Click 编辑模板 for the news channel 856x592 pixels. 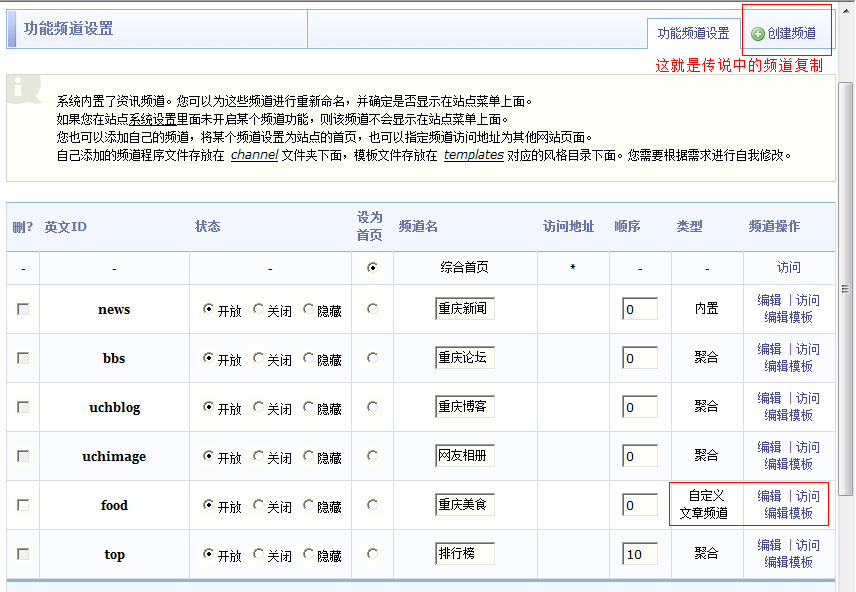click(x=788, y=317)
